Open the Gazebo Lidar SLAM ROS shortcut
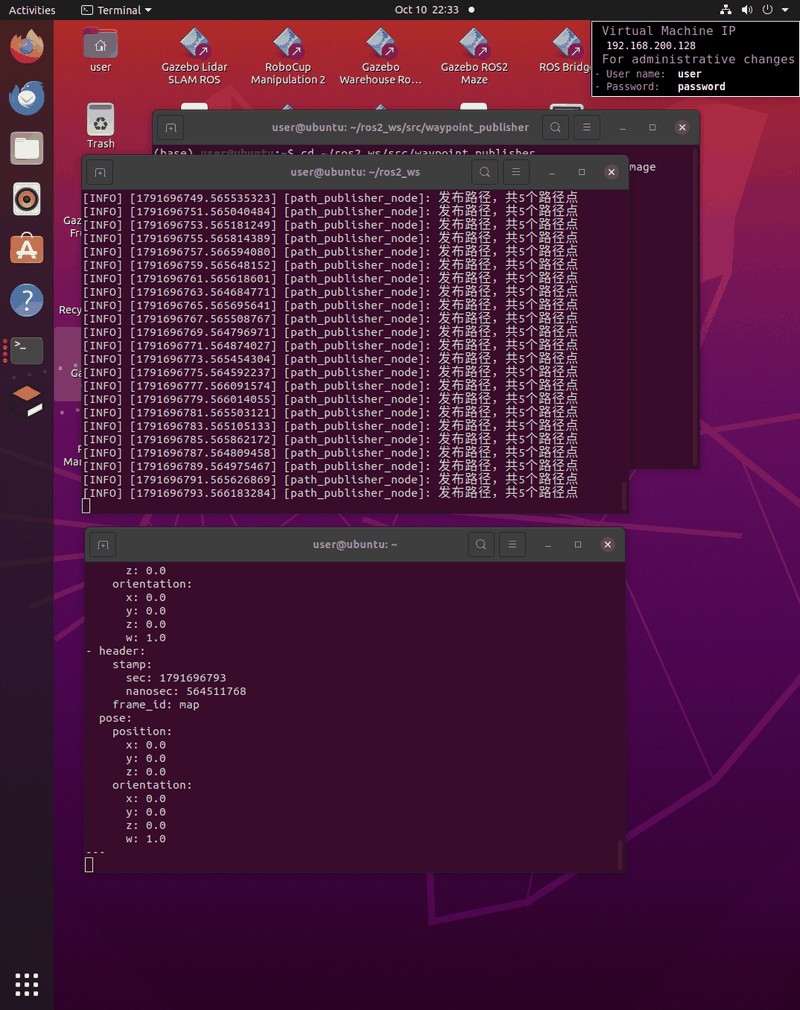The width and height of the screenshot is (800, 1010). pyautogui.click(x=195, y=57)
